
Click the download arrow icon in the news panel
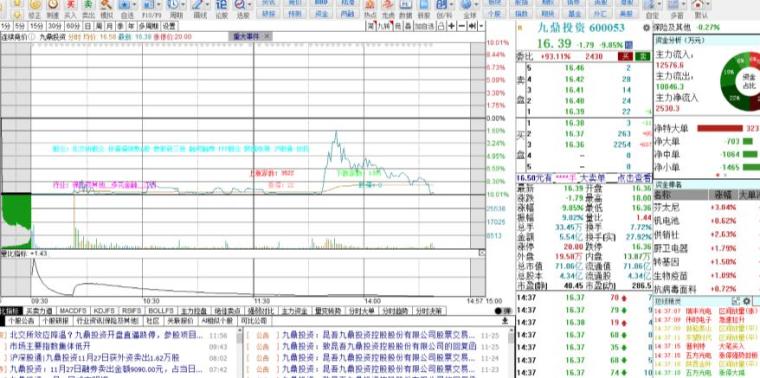pos(505,321)
